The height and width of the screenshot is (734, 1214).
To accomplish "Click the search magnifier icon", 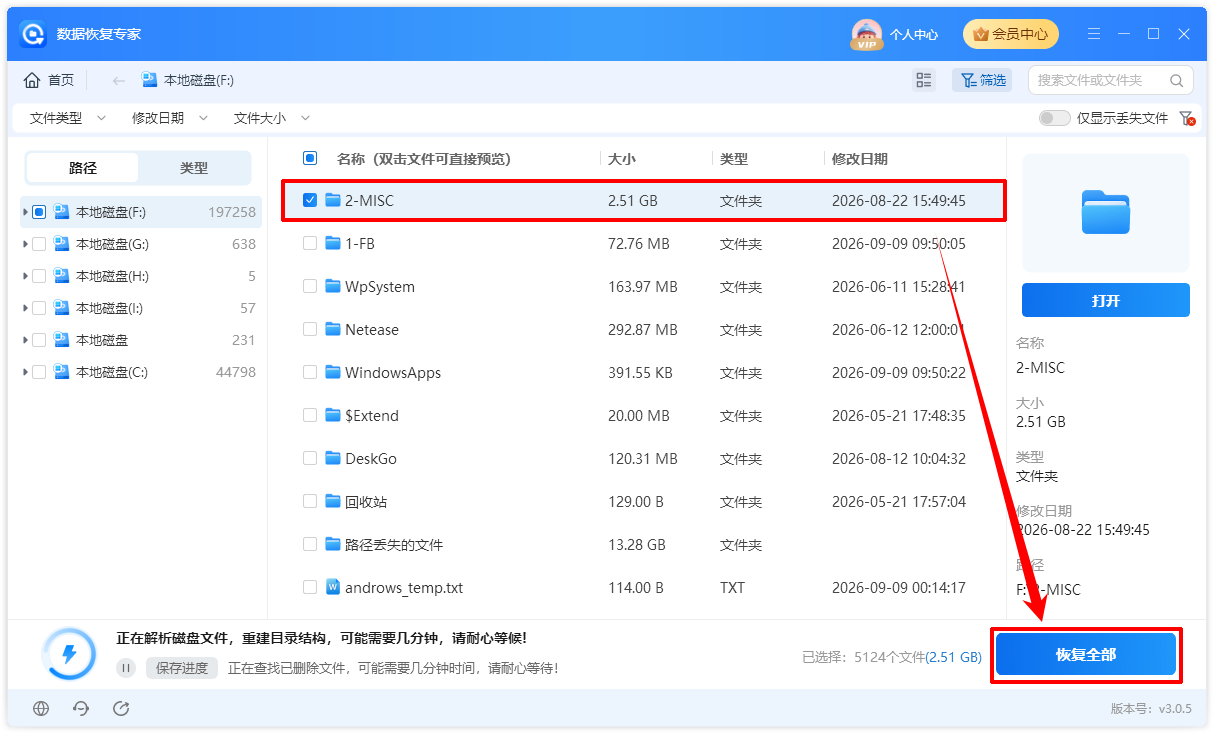I will [1177, 80].
